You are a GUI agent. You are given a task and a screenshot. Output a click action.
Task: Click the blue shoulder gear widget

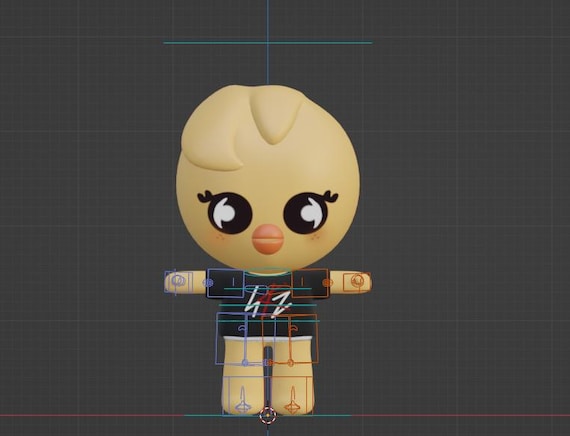pos(208,283)
